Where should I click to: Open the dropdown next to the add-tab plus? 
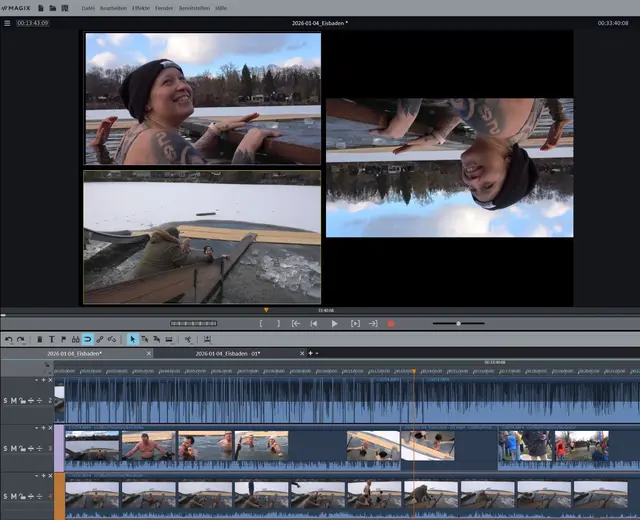[319, 353]
